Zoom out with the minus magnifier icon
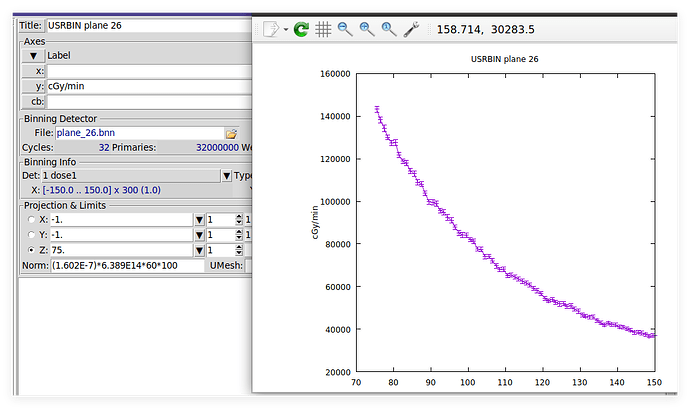This screenshot has height=408, width=690. (x=345, y=29)
